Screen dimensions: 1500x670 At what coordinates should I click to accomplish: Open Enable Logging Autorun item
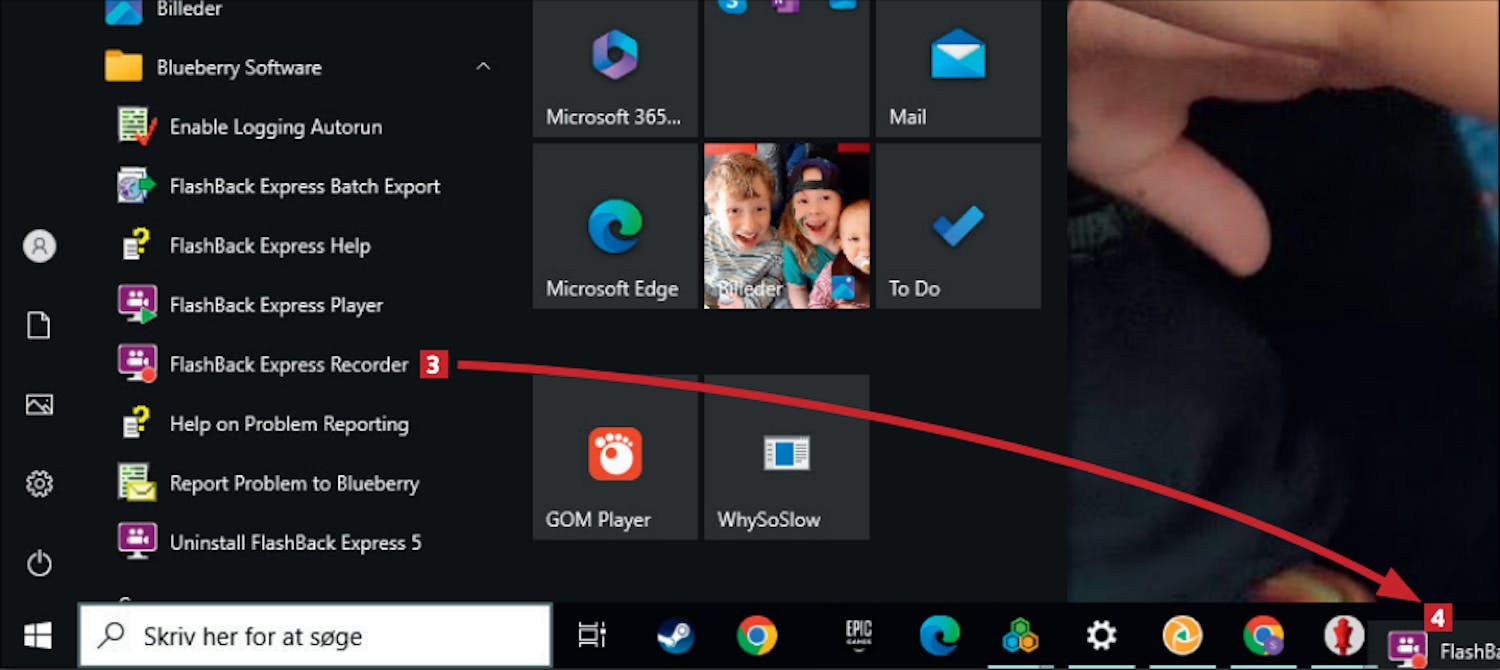[x=275, y=127]
